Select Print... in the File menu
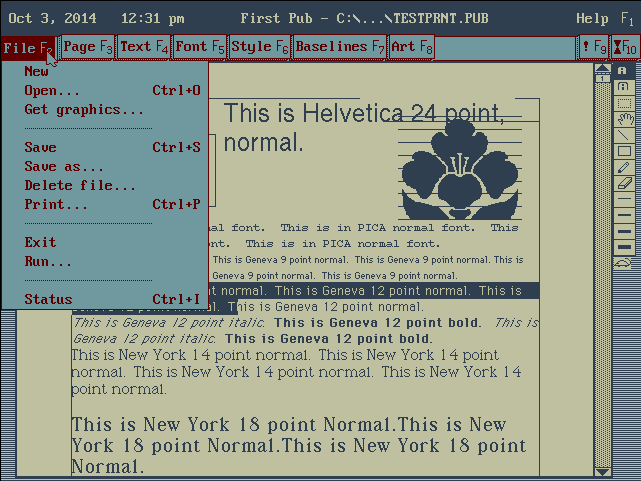The width and height of the screenshot is (641, 481). point(56,205)
